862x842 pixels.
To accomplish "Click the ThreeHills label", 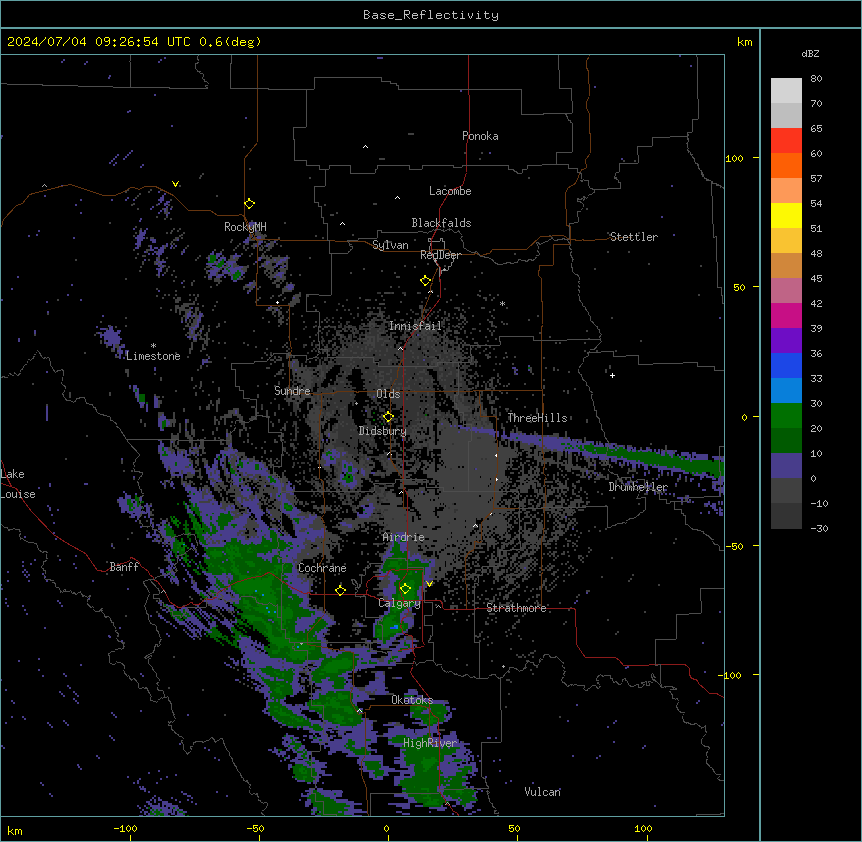I will [x=537, y=418].
